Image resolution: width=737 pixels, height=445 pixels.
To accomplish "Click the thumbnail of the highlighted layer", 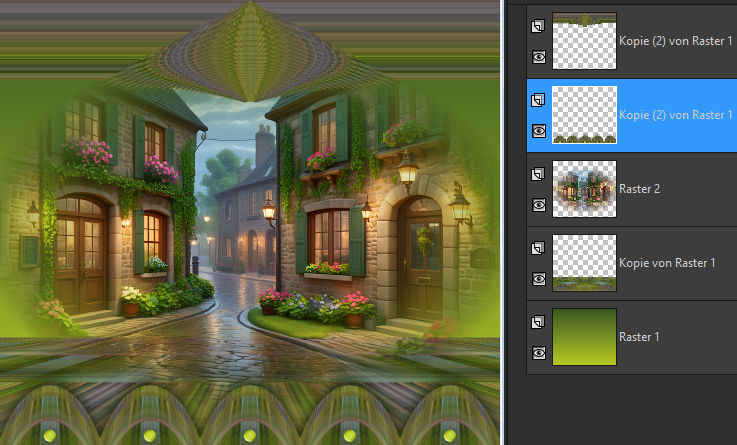I will pos(584,115).
